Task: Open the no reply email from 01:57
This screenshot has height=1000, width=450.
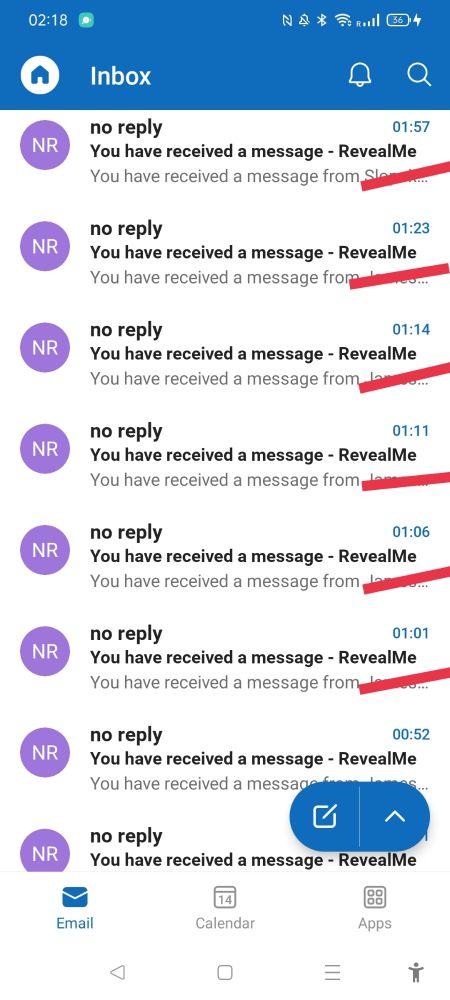Action: click(225, 152)
